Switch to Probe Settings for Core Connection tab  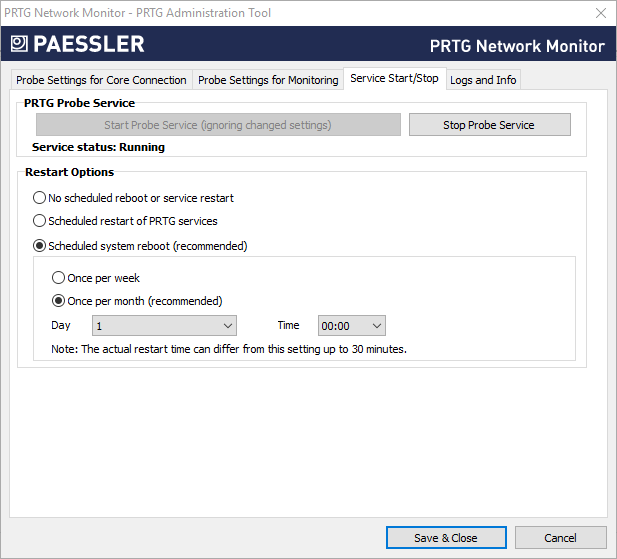[x=100, y=80]
